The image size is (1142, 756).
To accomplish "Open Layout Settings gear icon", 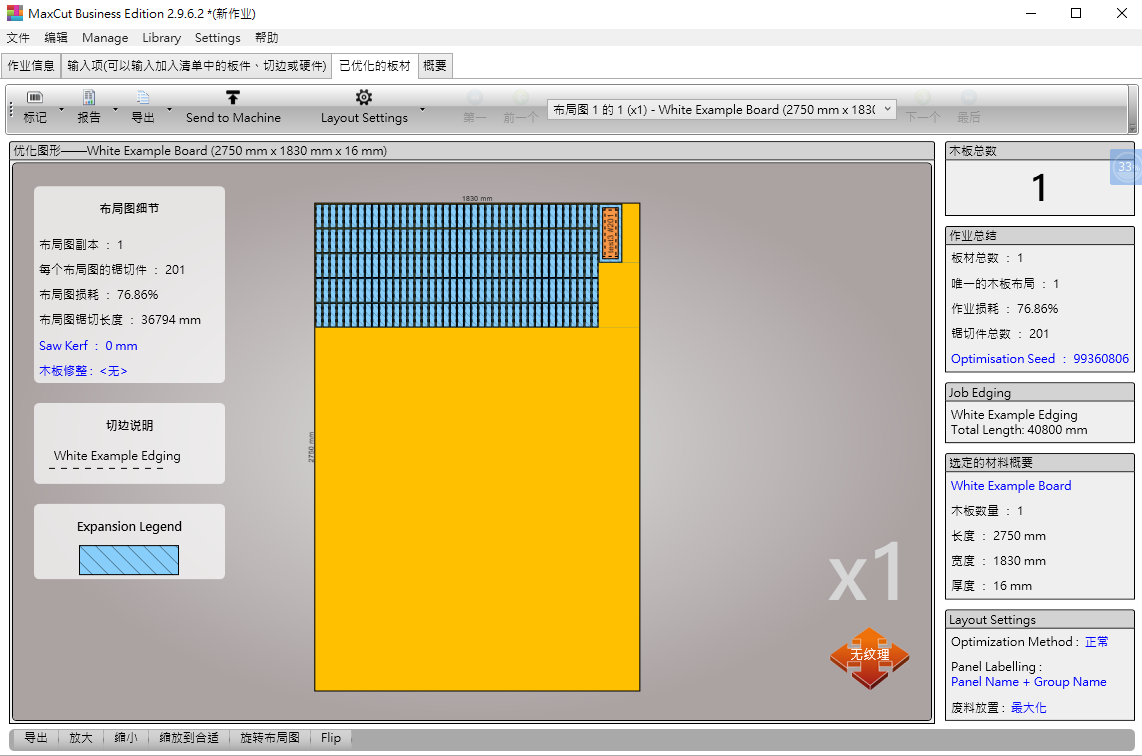I will (364, 98).
